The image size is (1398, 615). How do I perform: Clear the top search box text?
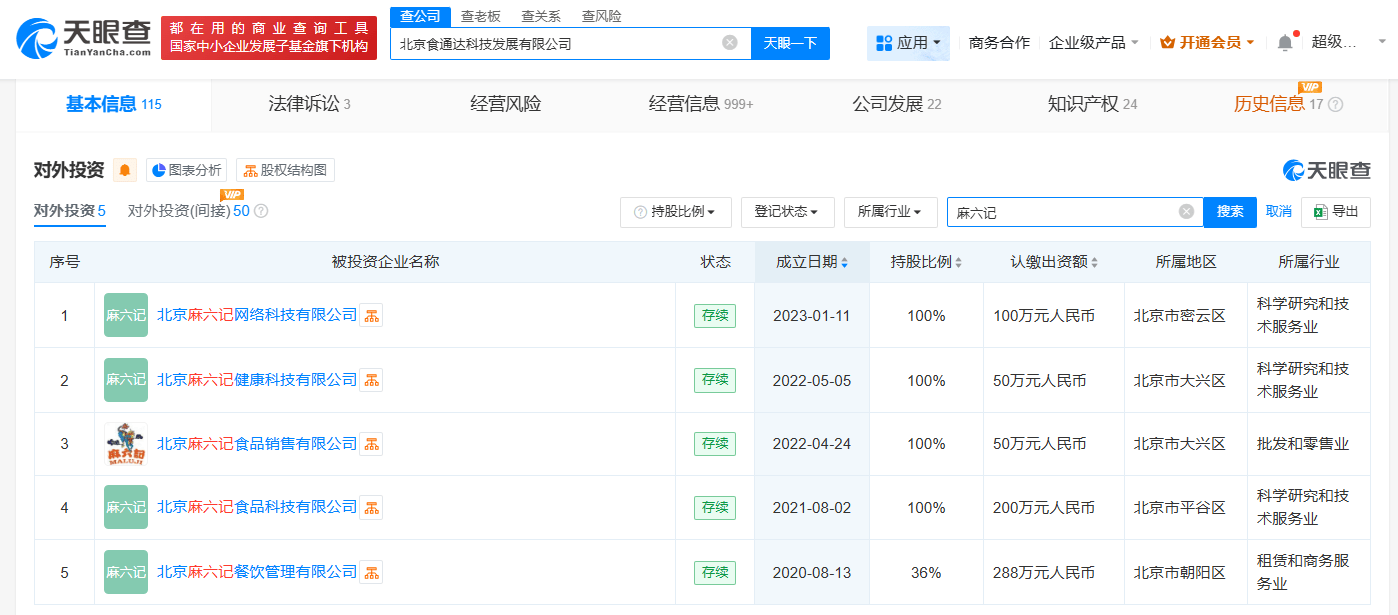coord(730,43)
